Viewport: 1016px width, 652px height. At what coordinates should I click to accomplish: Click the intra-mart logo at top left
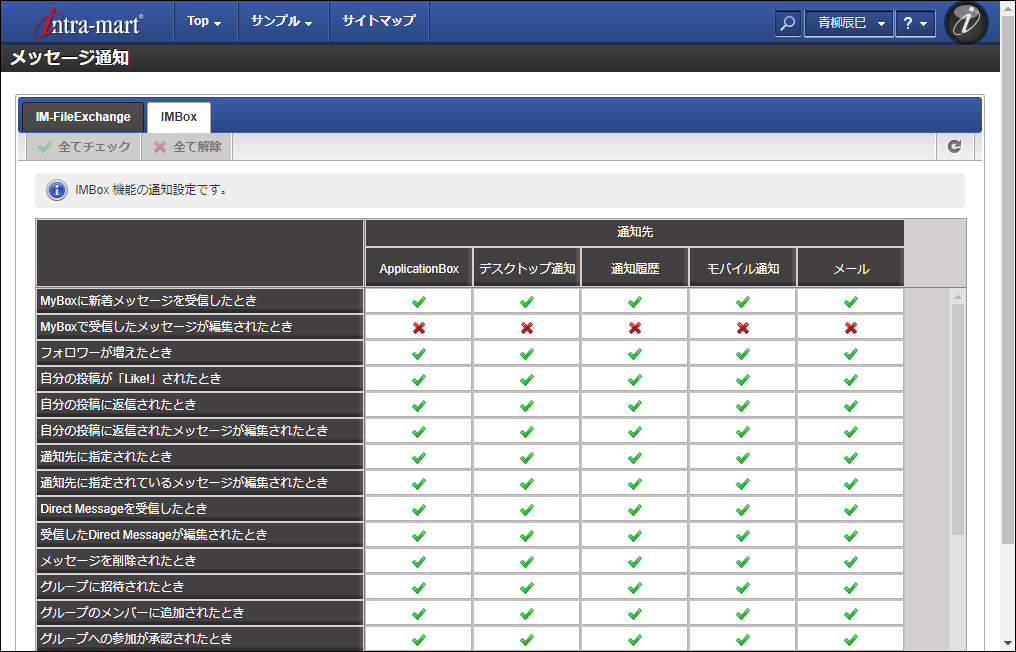tap(88, 22)
